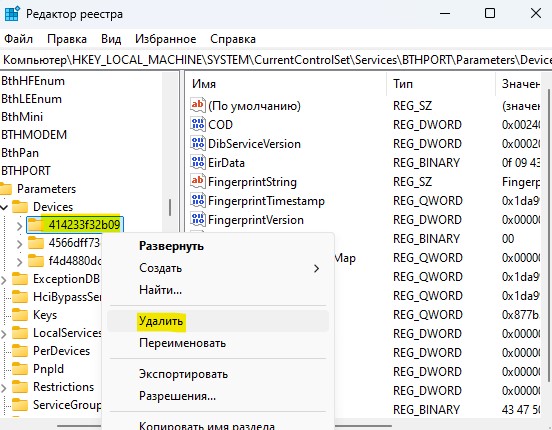This screenshot has height=430, width=552.
Task: Select the BthLEEnum key
Action: 31,99
